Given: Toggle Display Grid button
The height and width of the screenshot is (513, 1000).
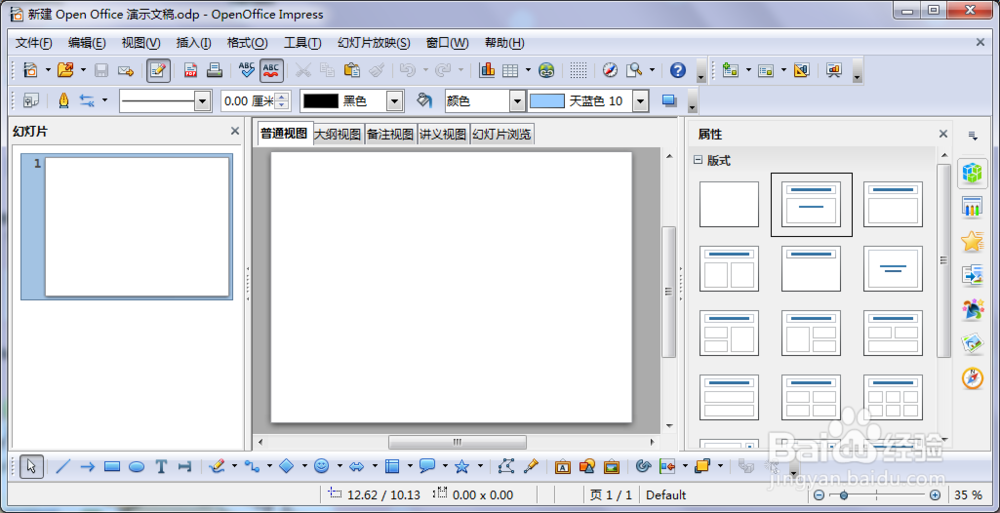Looking at the screenshot, I should pyautogui.click(x=578, y=70).
